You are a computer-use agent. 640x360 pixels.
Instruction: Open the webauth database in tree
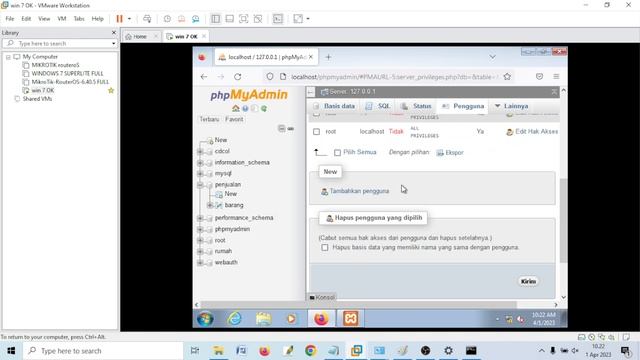pyautogui.click(x=226, y=262)
